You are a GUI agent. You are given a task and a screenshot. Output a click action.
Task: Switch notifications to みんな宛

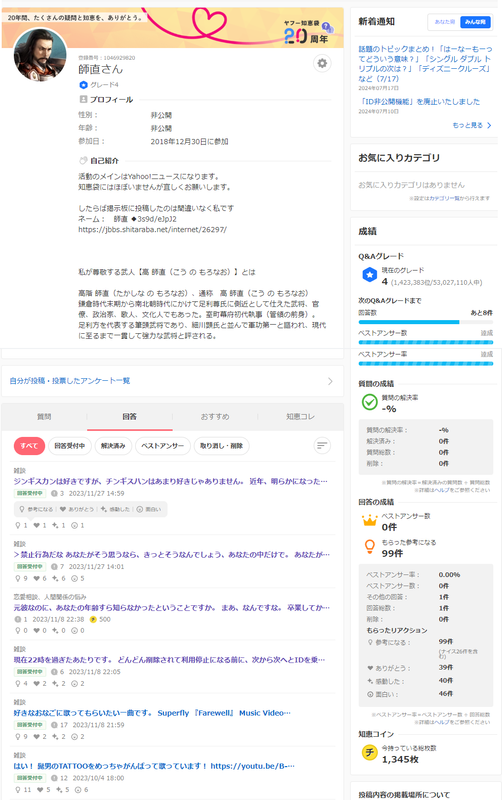[475, 22]
